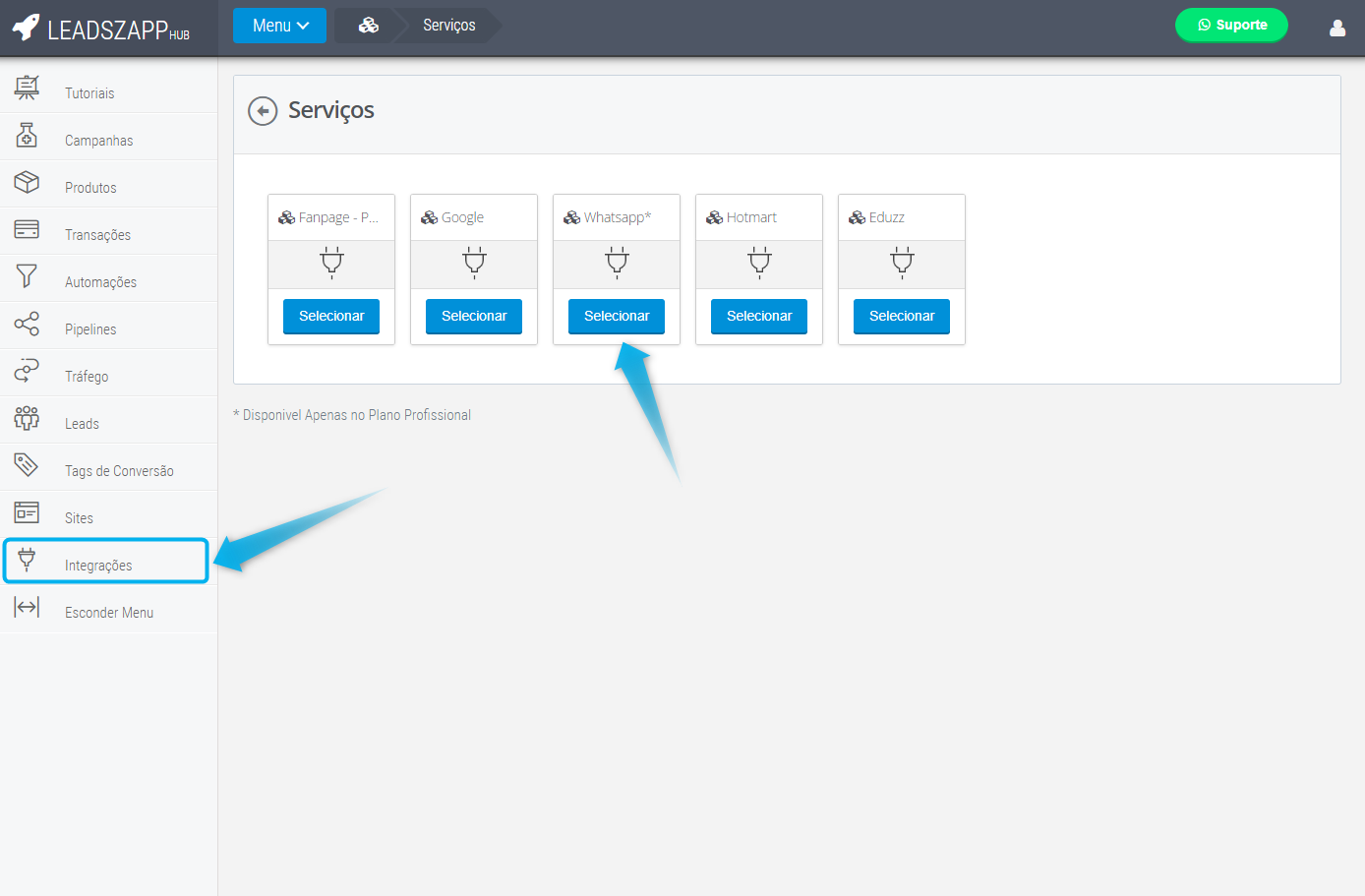Select the Transações card icon
The height and width of the screenshot is (896, 1365).
click(27, 230)
